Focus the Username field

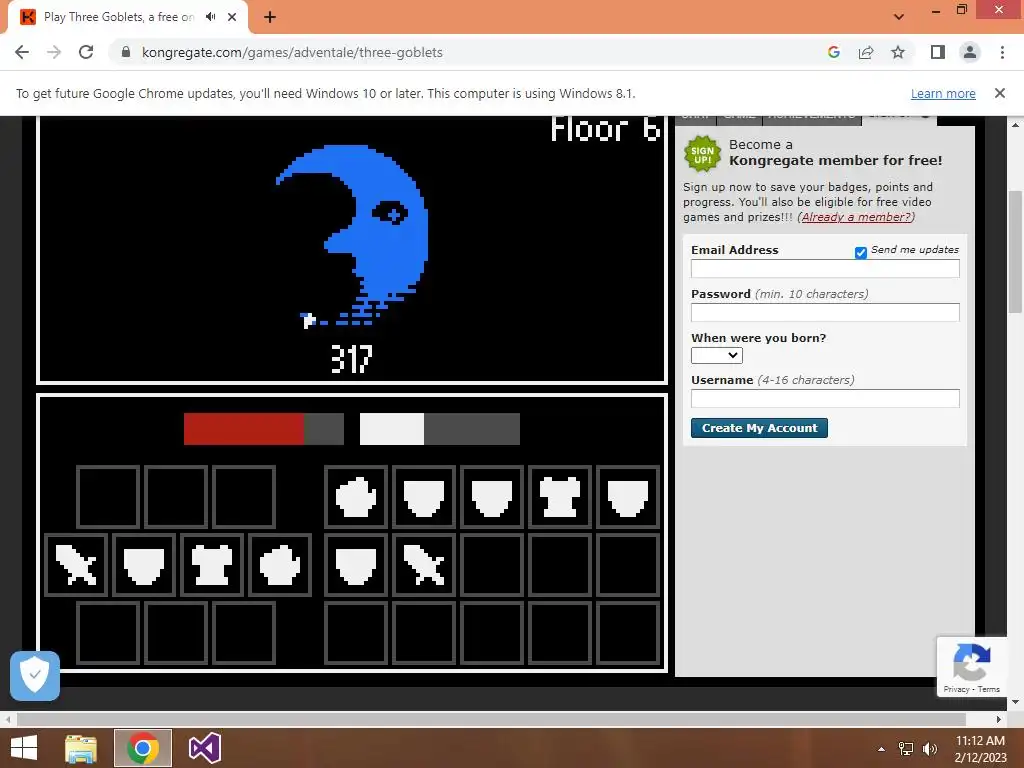[x=825, y=398]
